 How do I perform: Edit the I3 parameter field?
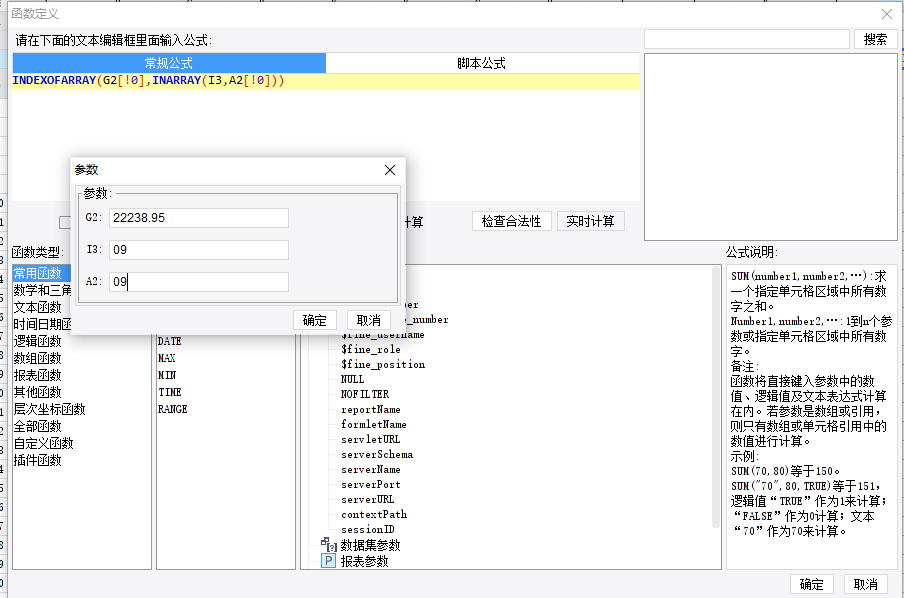click(x=198, y=250)
